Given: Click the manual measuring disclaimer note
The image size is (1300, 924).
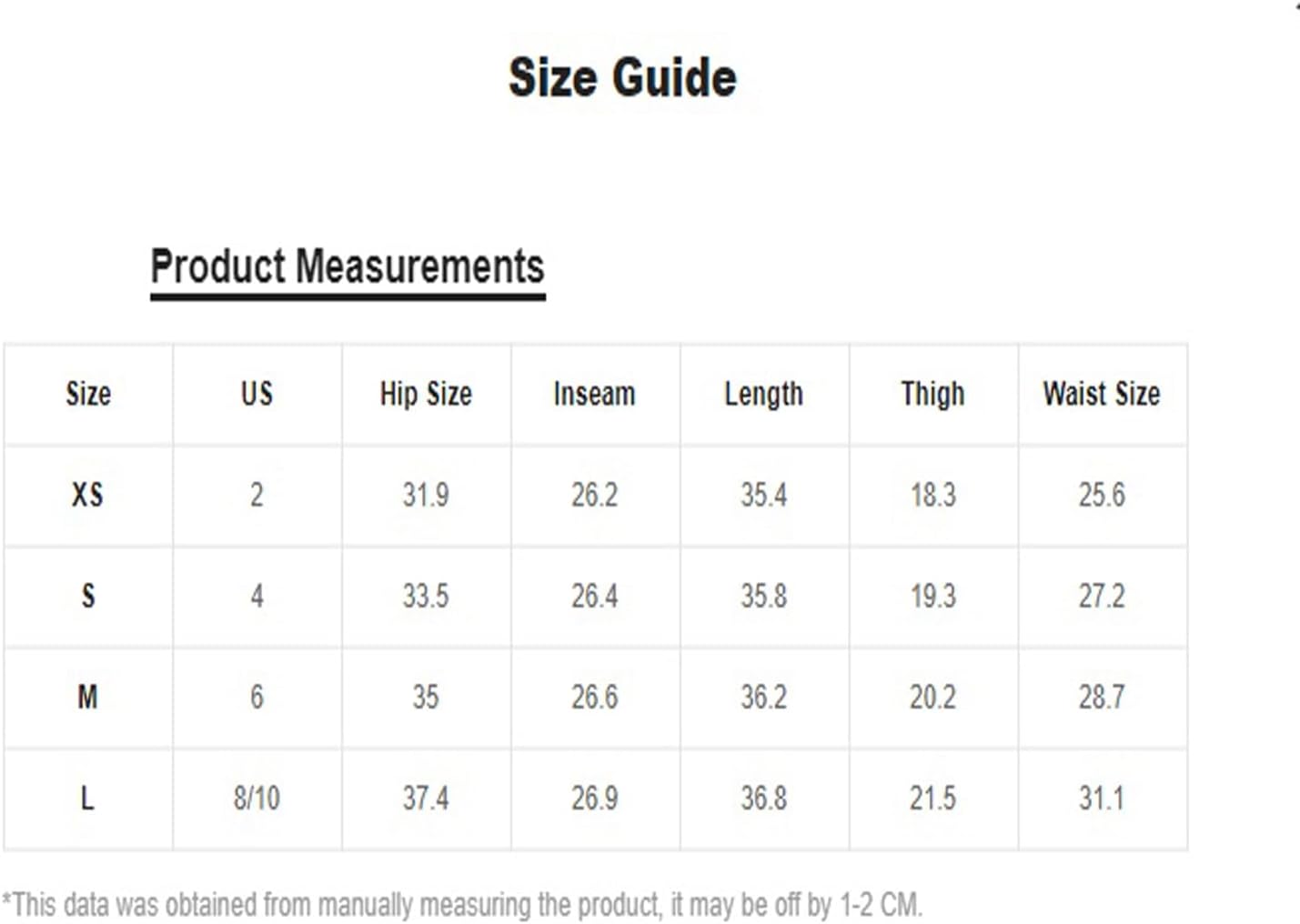Looking at the screenshot, I should (x=462, y=905).
